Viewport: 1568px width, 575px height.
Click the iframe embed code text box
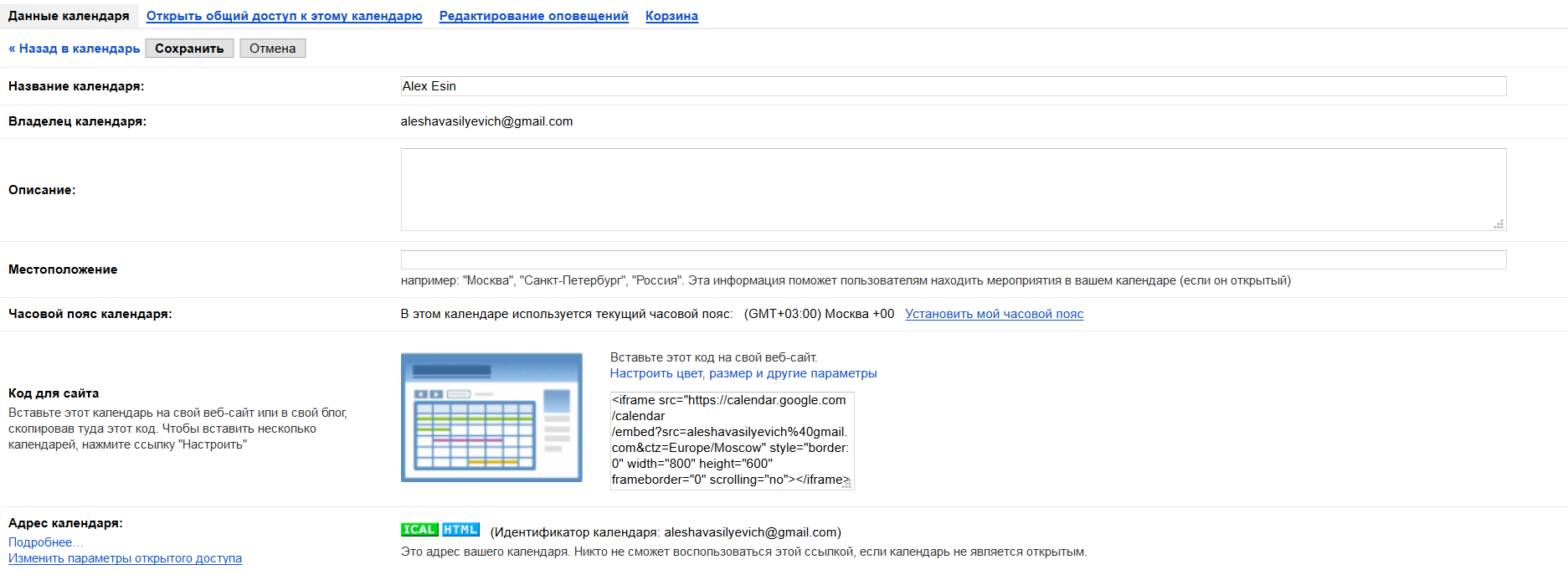point(732,440)
